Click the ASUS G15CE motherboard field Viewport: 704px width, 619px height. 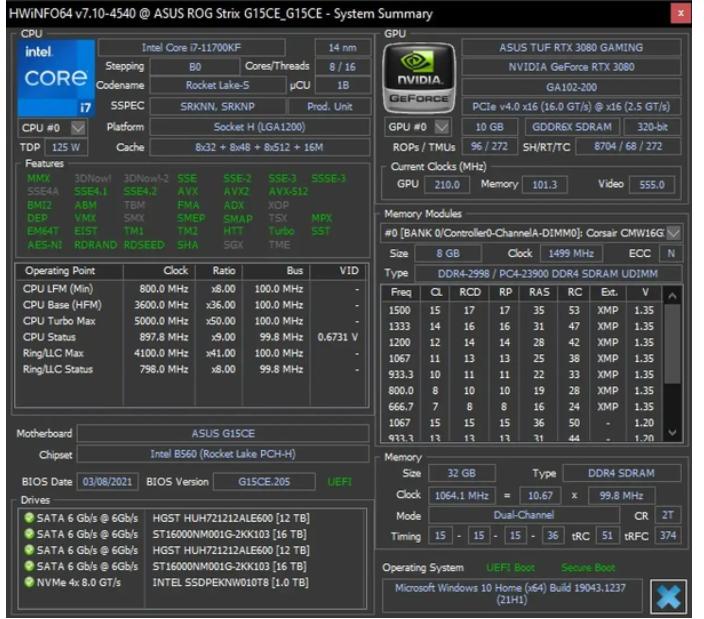[x=223, y=434]
